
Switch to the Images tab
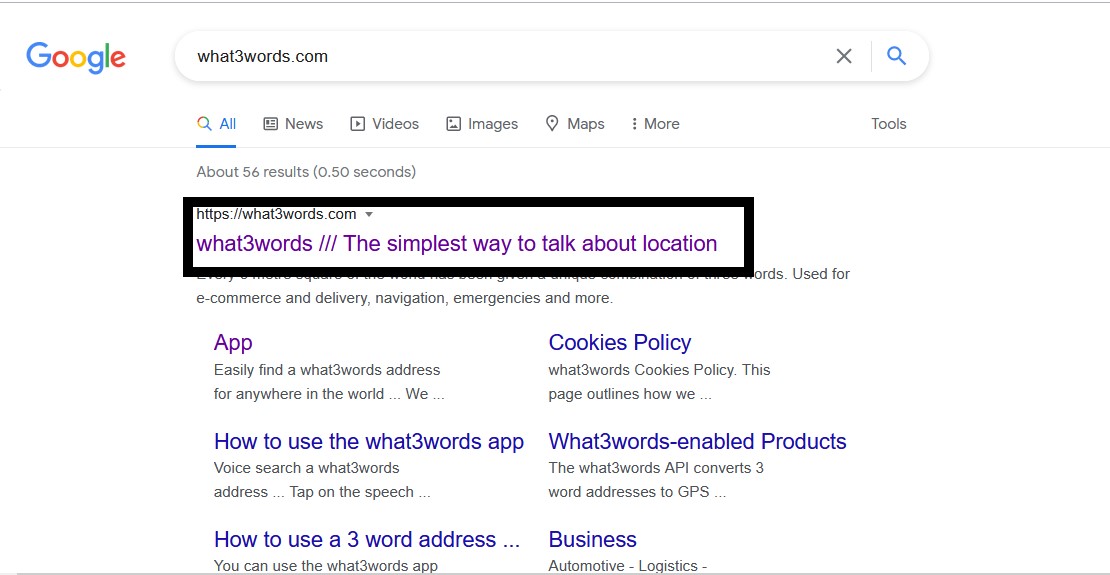pos(482,124)
